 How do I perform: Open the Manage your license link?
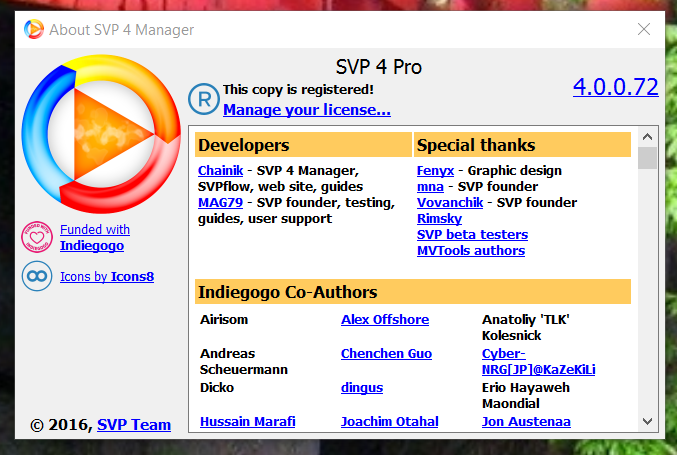tap(306, 110)
